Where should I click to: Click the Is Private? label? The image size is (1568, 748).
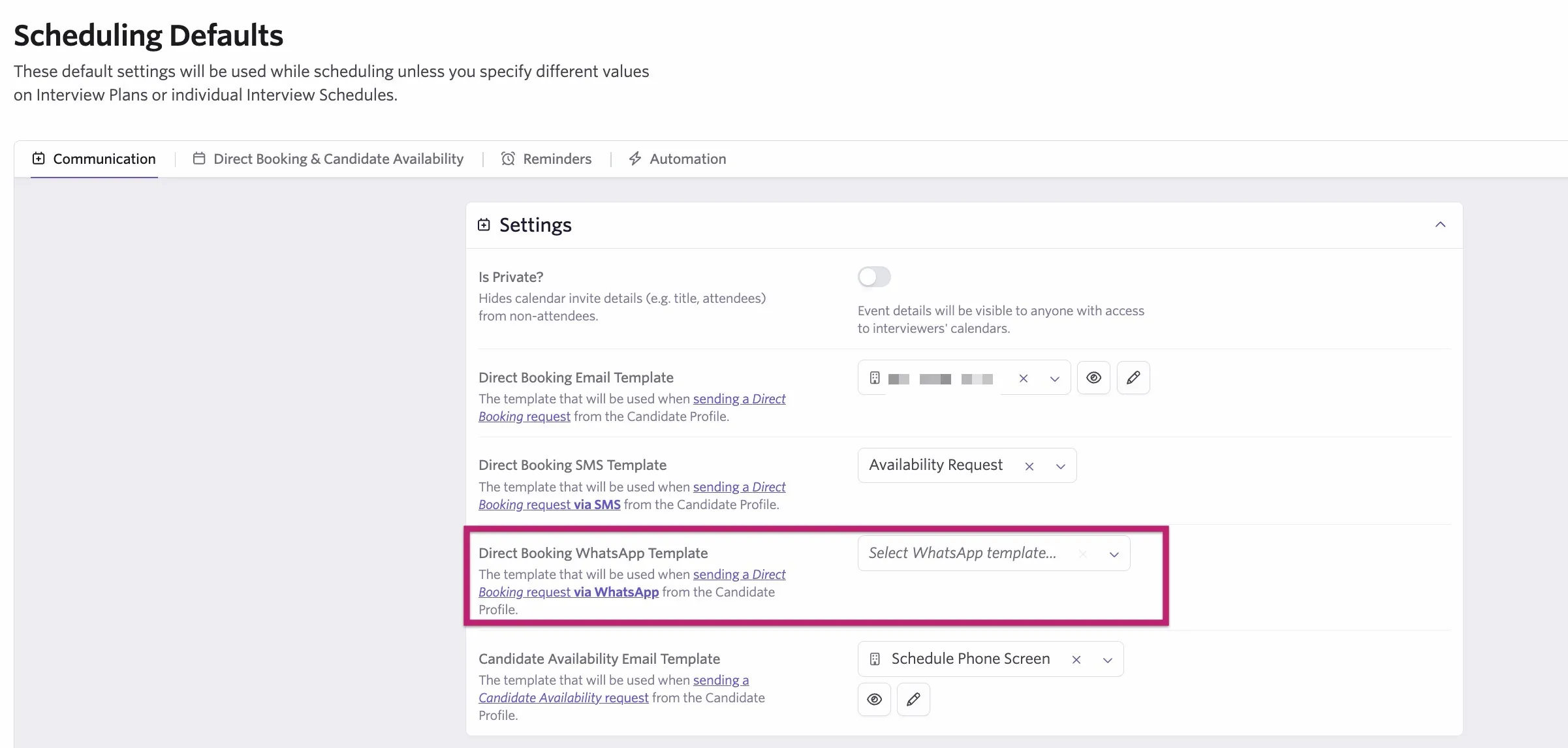[510, 277]
